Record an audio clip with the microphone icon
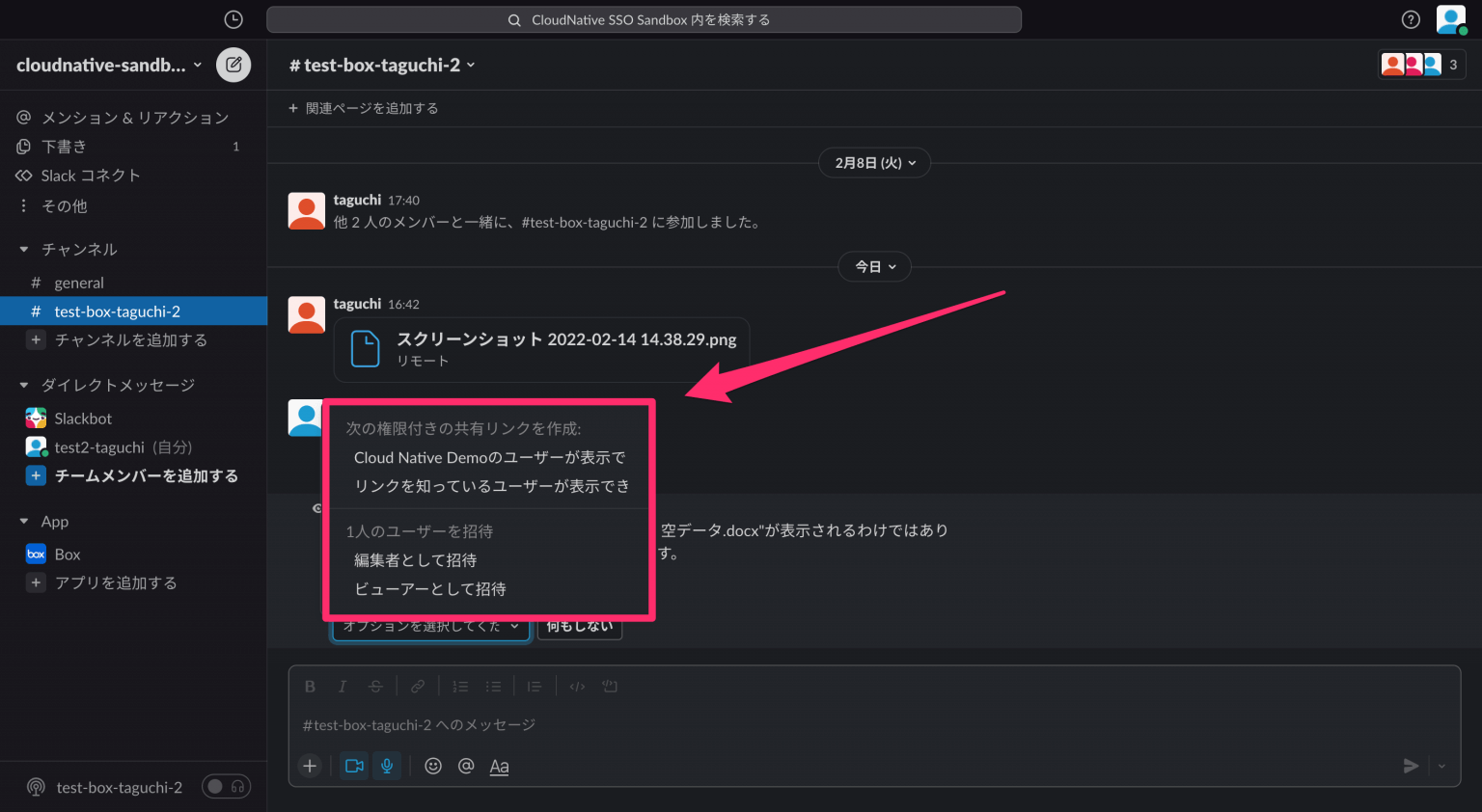This screenshot has width=1482, height=812. pos(386,765)
